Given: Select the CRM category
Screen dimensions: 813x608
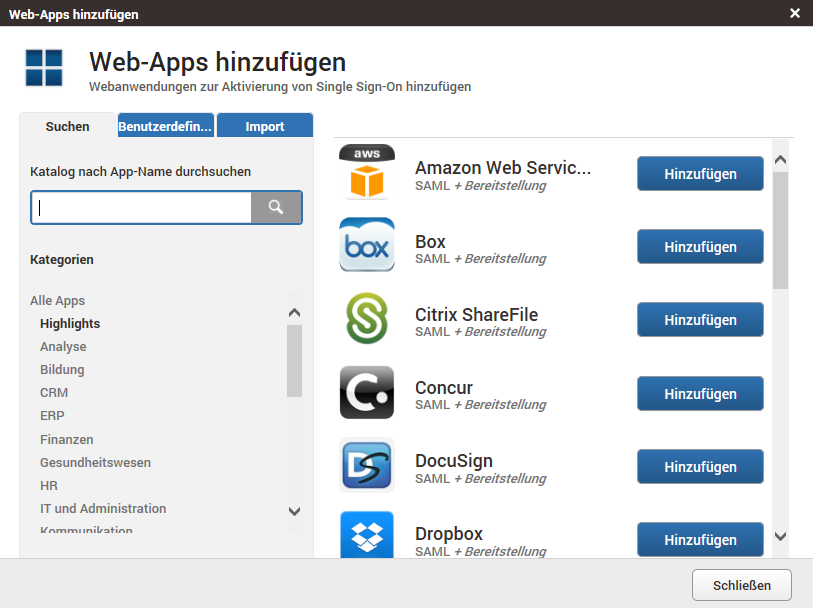Looking at the screenshot, I should (x=54, y=392).
